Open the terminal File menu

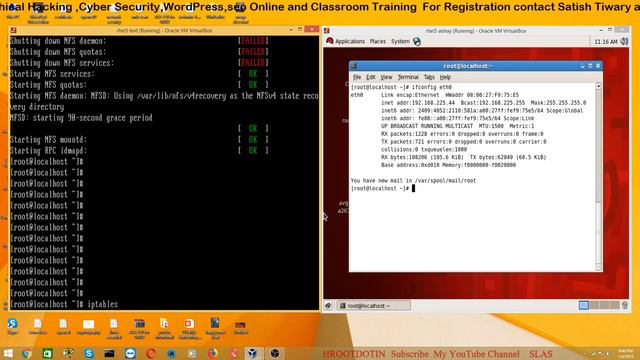(357, 77)
